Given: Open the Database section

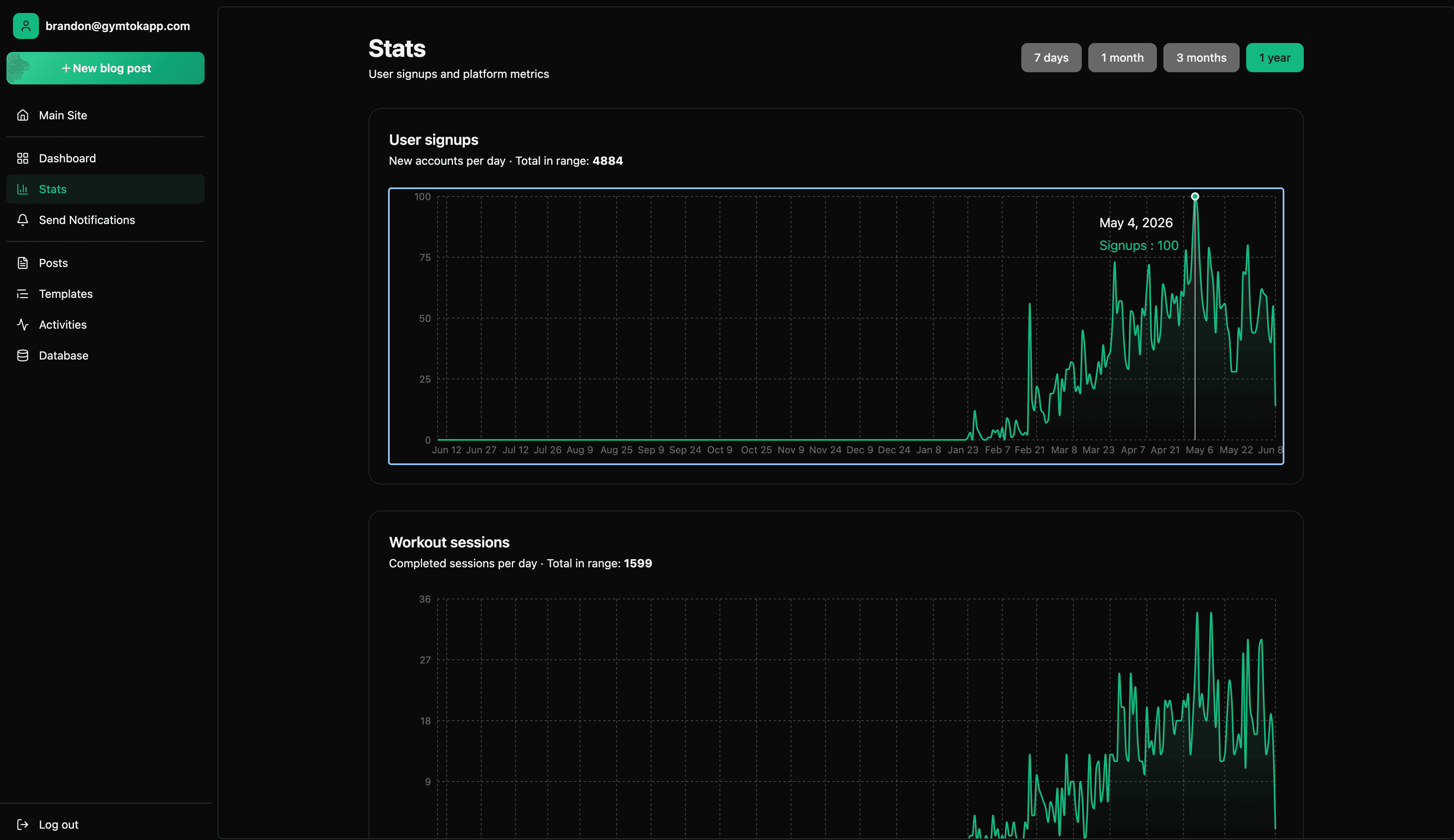Looking at the screenshot, I should click(x=106, y=355).
